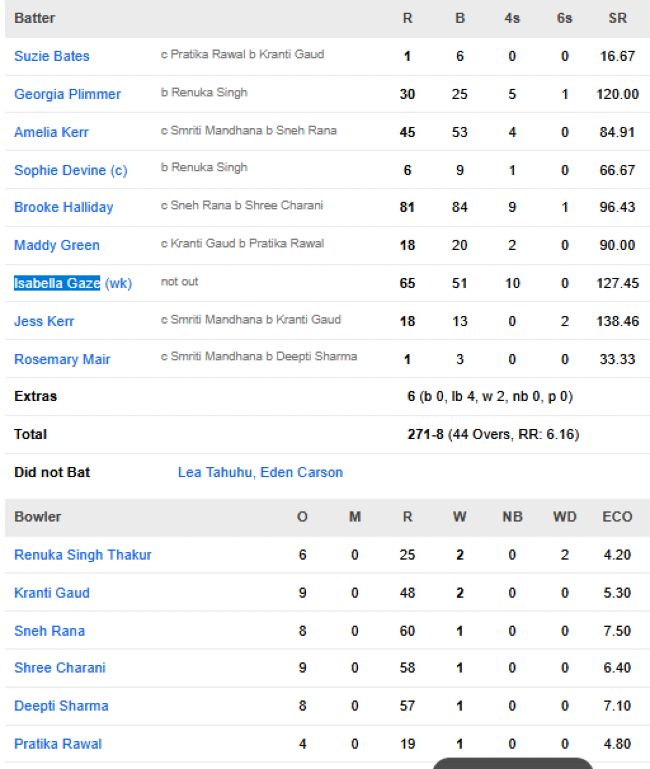650x769 pixels.
Task: Open Sneh Rana's bowler page
Action: 49,631
